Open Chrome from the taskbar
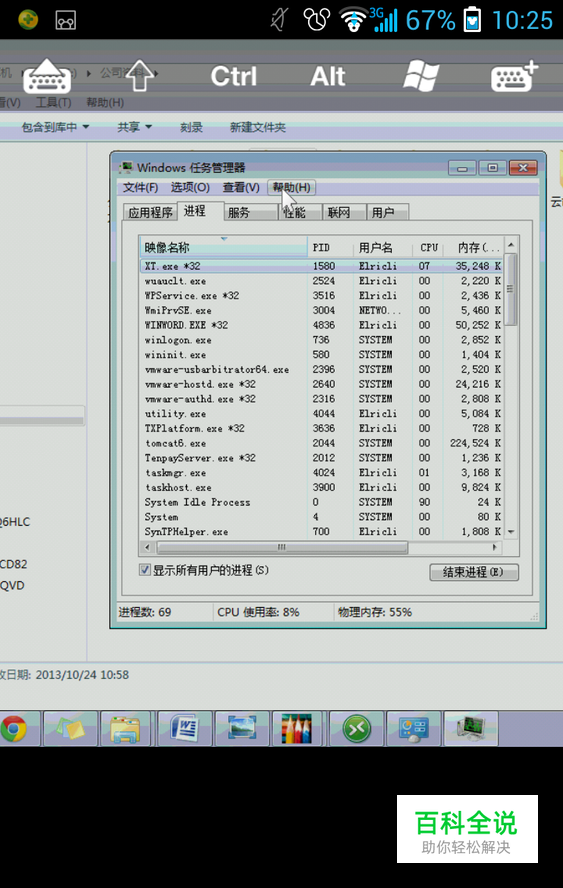 tap(14, 728)
